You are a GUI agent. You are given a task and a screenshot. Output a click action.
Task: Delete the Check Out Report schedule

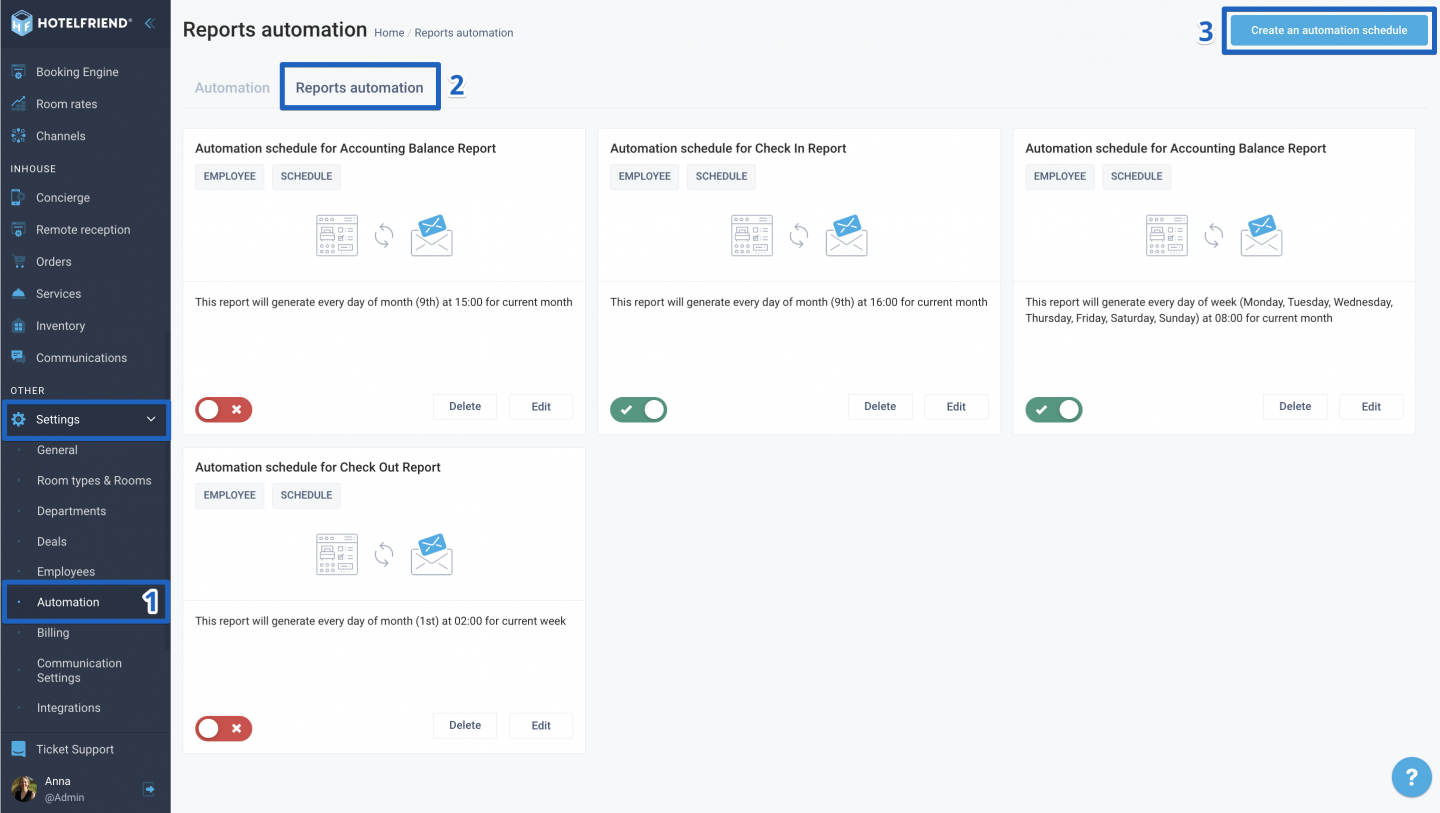tap(464, 725)
